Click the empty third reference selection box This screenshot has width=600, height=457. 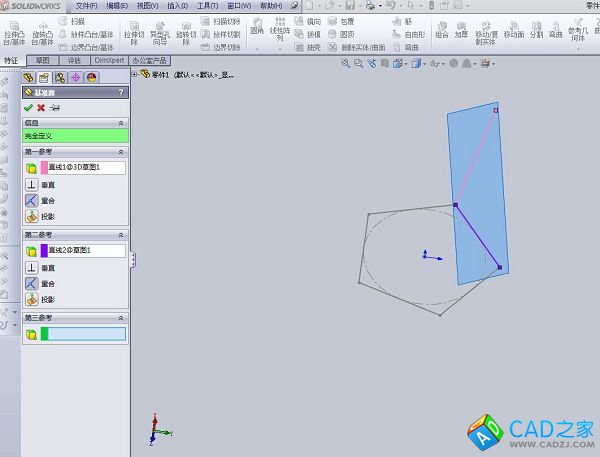click(x=87, y=333)
